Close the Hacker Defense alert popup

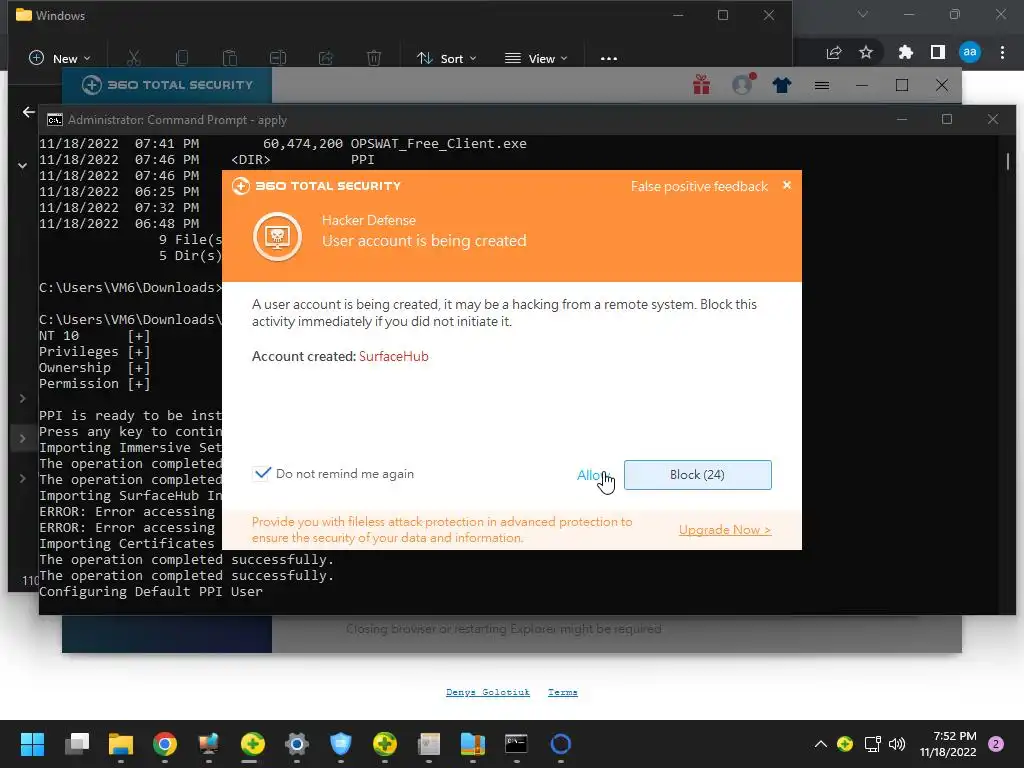(x=787, y=185)
